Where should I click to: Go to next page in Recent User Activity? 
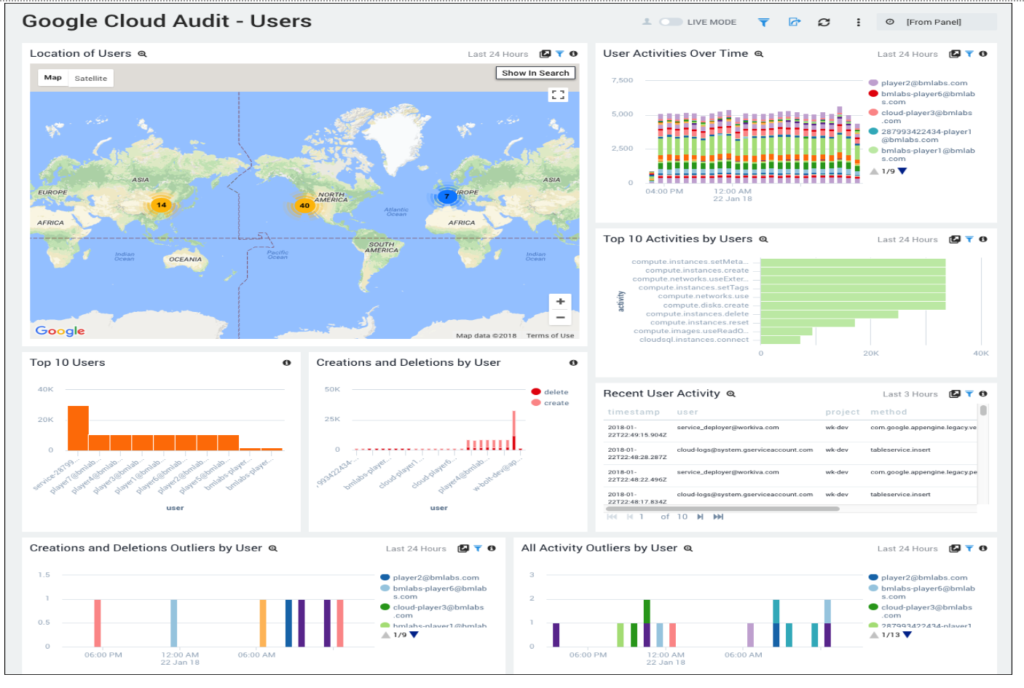coord(700,517)
